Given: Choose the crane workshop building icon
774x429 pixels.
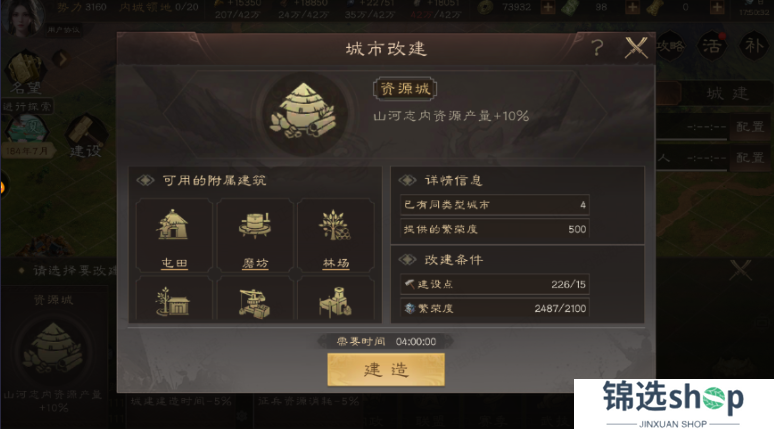Looking at the screenshot, I should click(255, 299).
